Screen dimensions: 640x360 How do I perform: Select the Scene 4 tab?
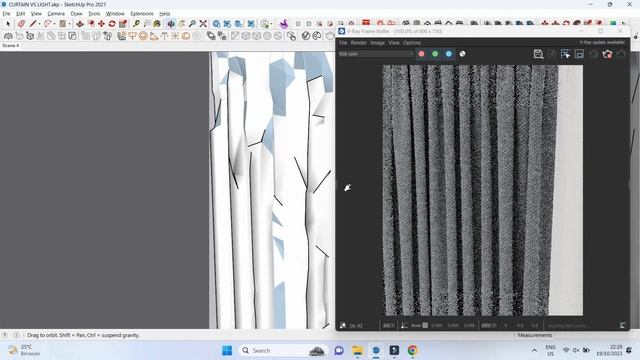10,45
